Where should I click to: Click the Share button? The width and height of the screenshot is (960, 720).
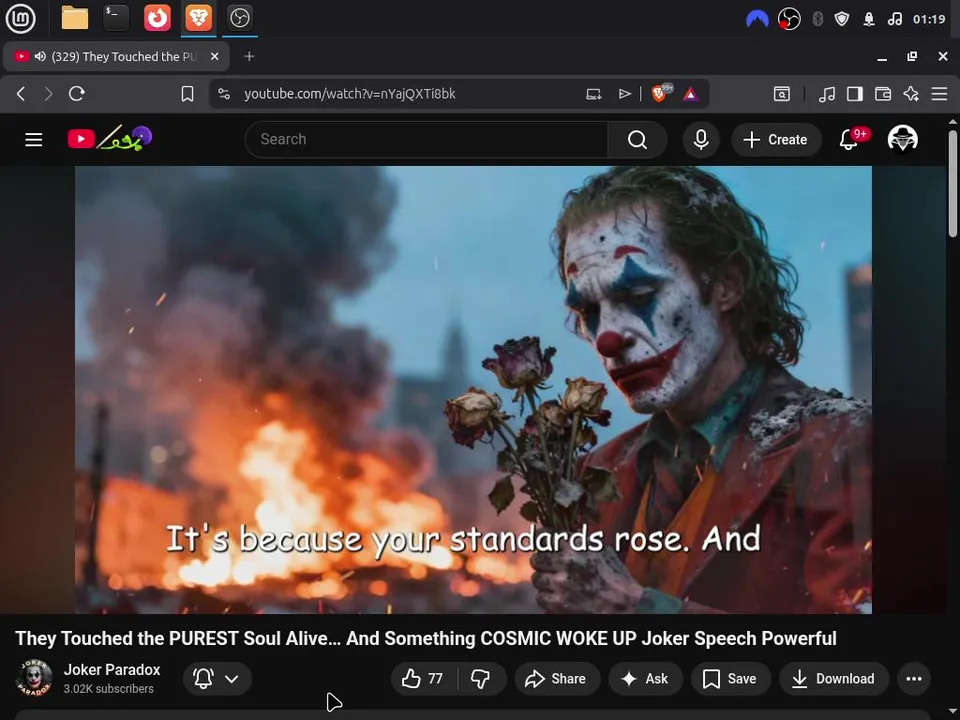557,678
